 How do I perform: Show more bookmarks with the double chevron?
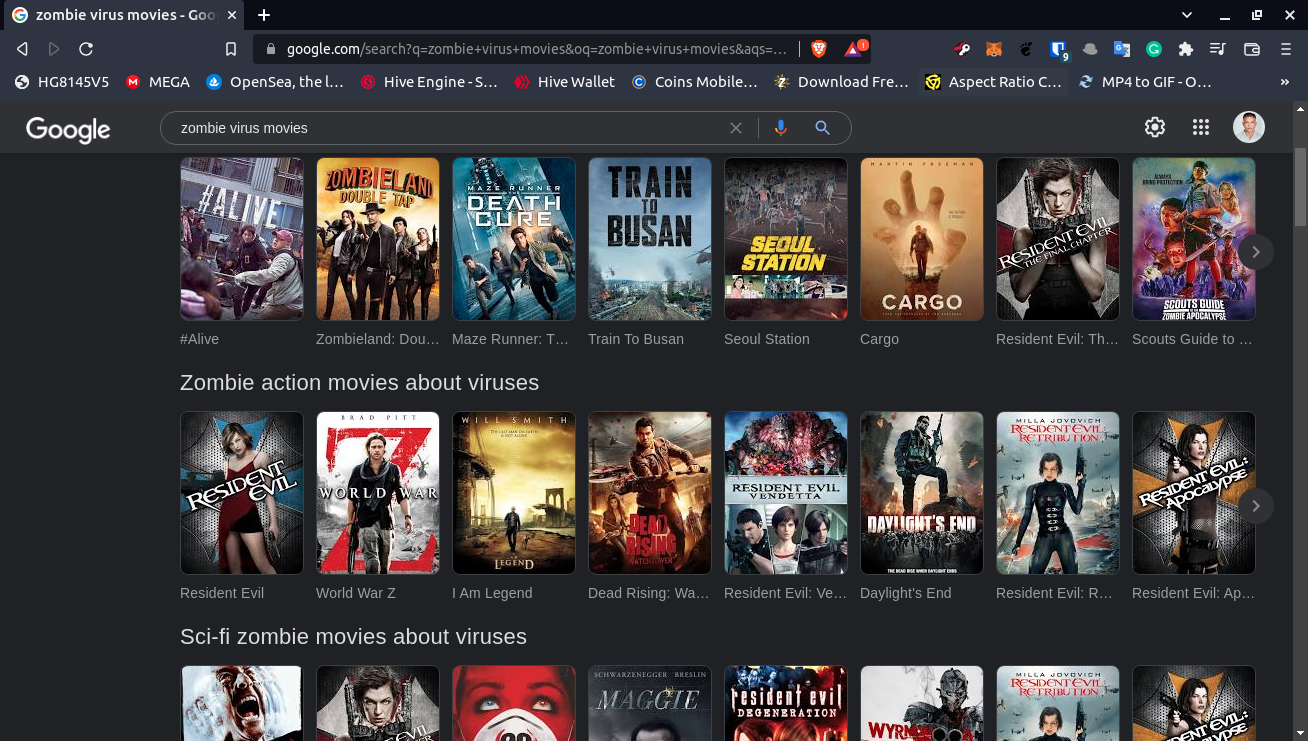click(x=1285, y=82)
